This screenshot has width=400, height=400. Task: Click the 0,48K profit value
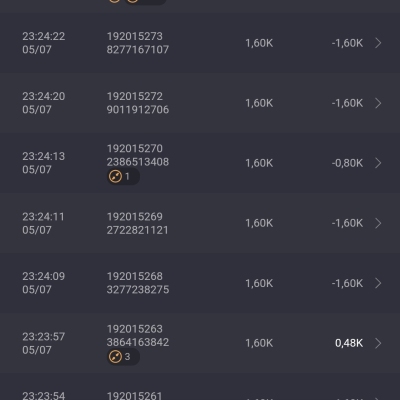click(349, 343)
